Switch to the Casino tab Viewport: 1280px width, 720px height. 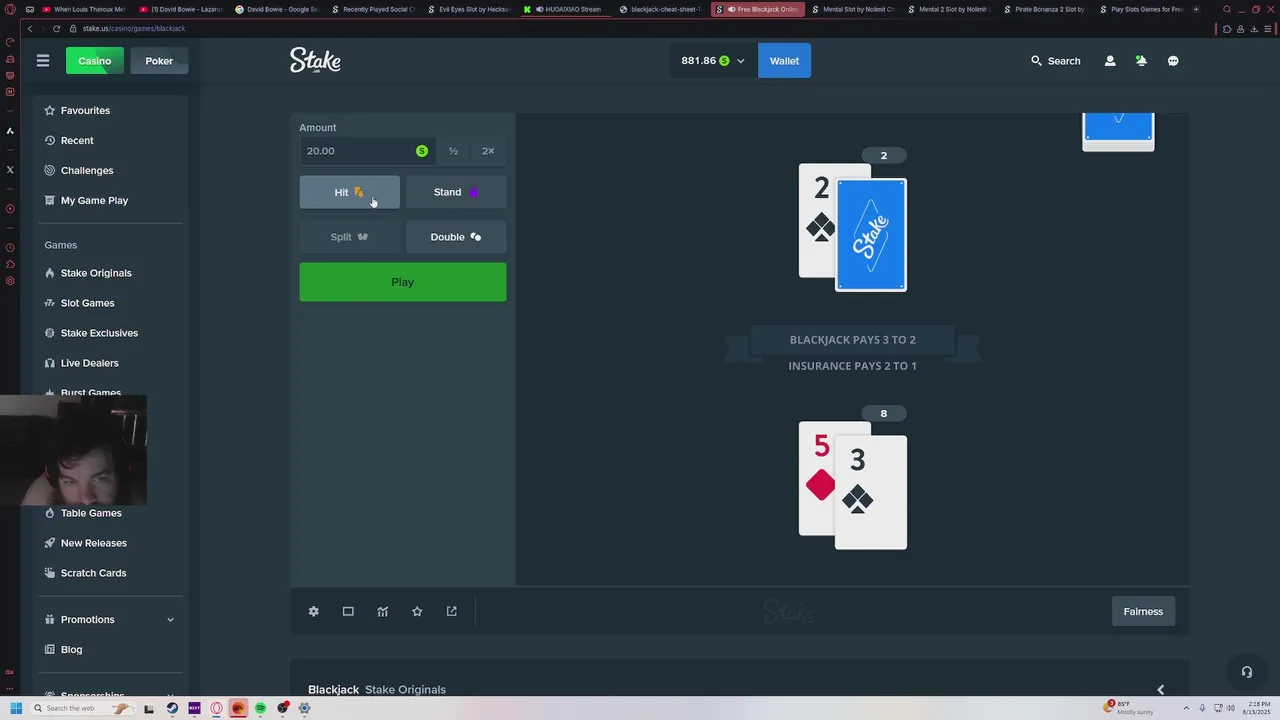[x=95, y=61]
